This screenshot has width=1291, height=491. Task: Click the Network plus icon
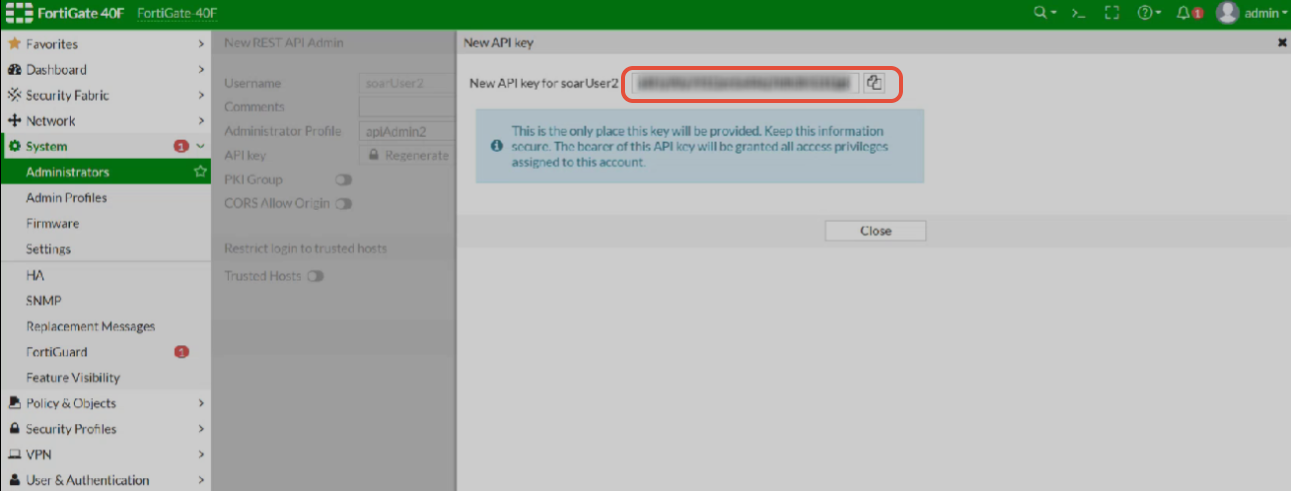[x=14, y=121]
